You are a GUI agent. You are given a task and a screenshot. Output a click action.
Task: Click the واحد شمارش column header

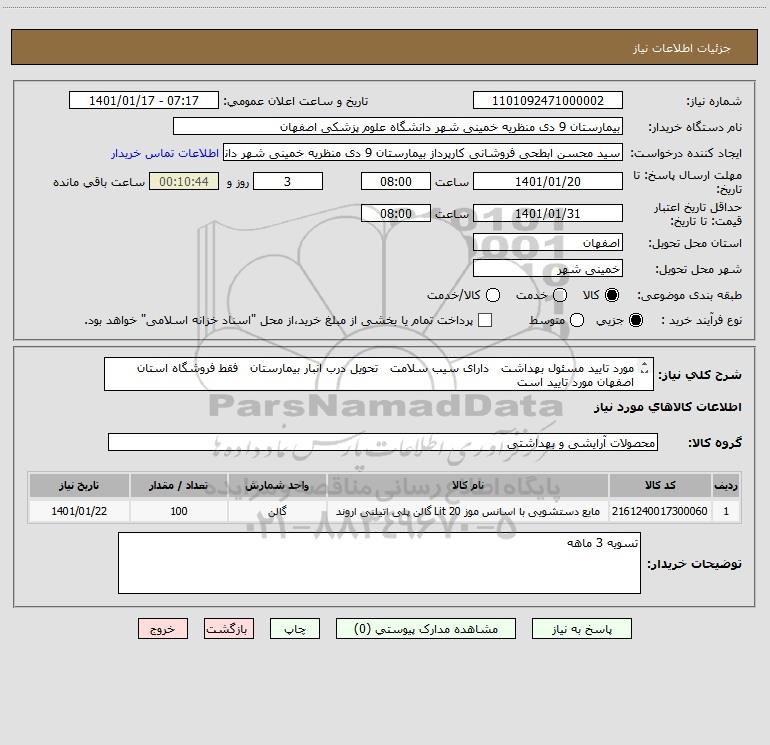point(277,485)
